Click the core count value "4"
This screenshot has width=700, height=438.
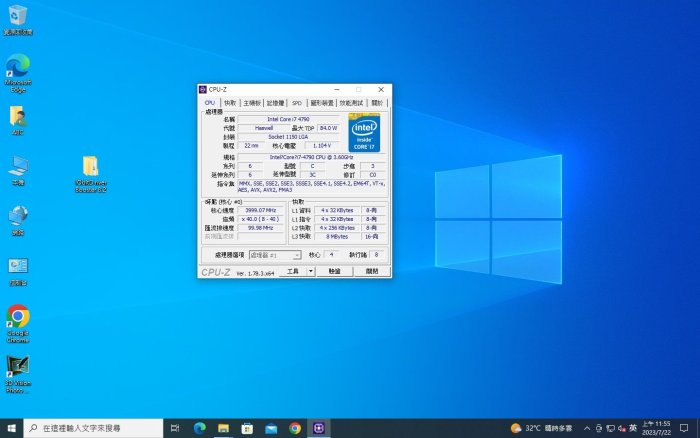click(x=331, y=255)
